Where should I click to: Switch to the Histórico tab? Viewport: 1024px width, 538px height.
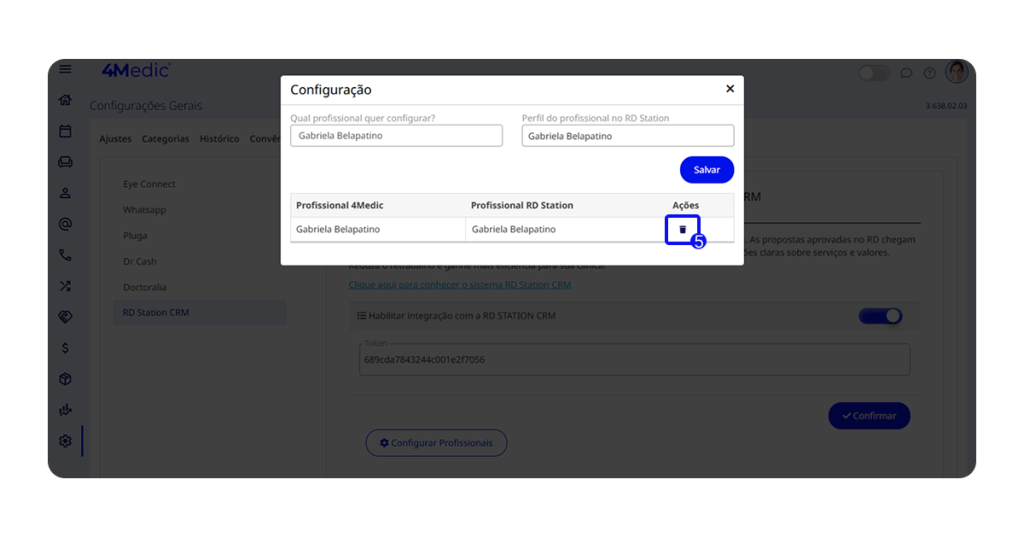[x=219, y=139]
